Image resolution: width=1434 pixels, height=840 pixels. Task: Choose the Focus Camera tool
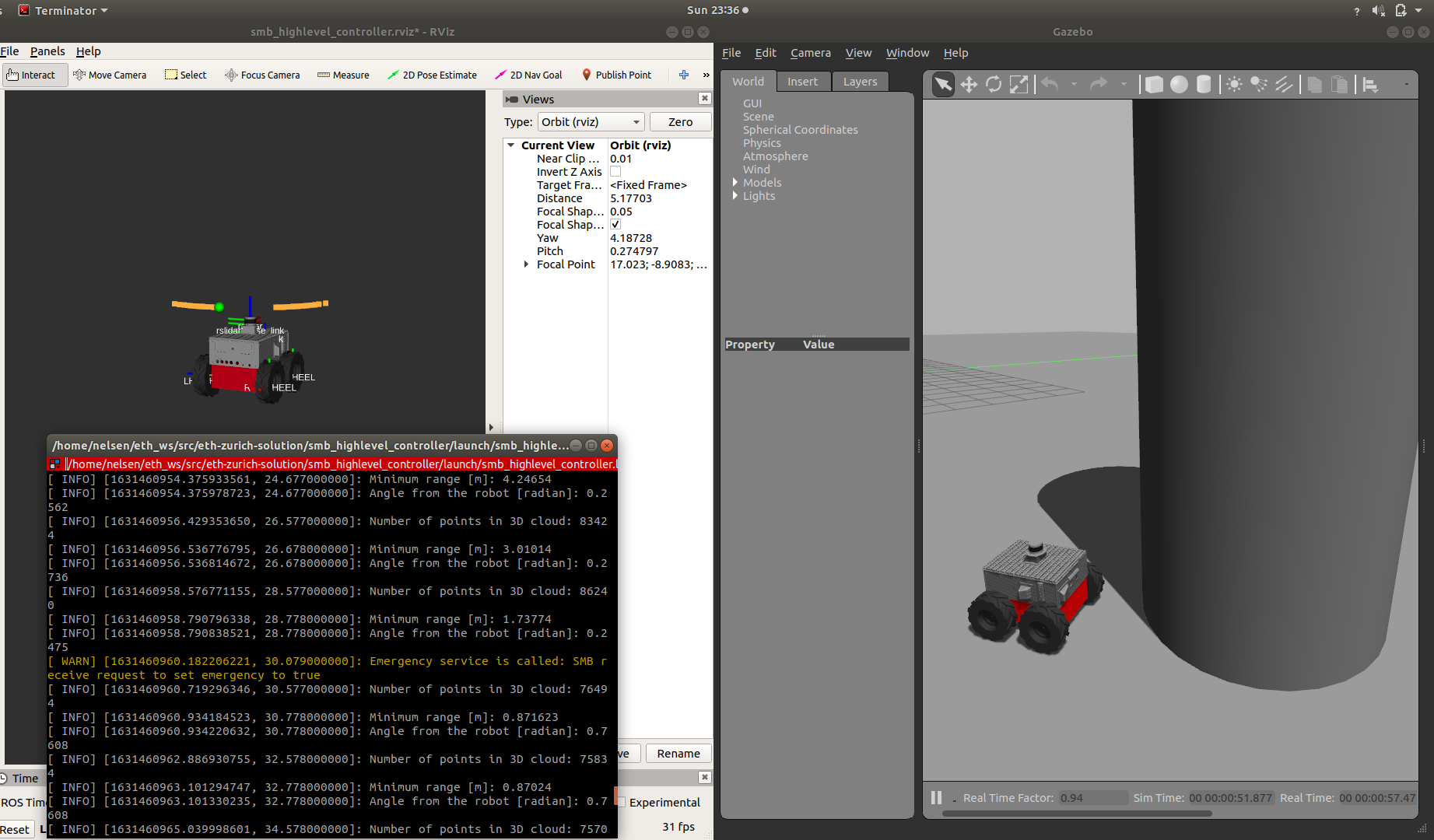tap(263, 75)
